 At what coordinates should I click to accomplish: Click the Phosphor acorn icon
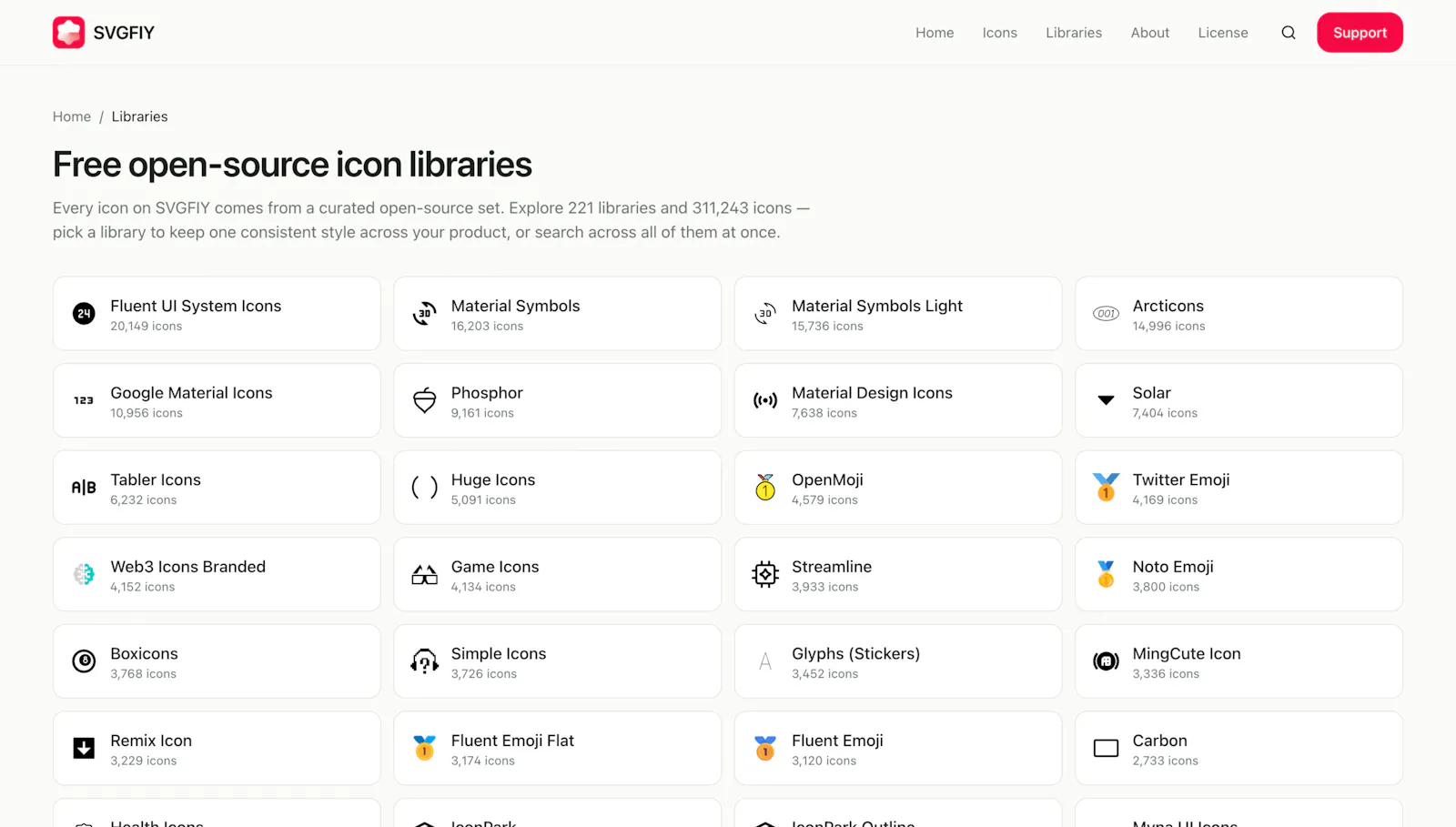[x=424, y=400]
